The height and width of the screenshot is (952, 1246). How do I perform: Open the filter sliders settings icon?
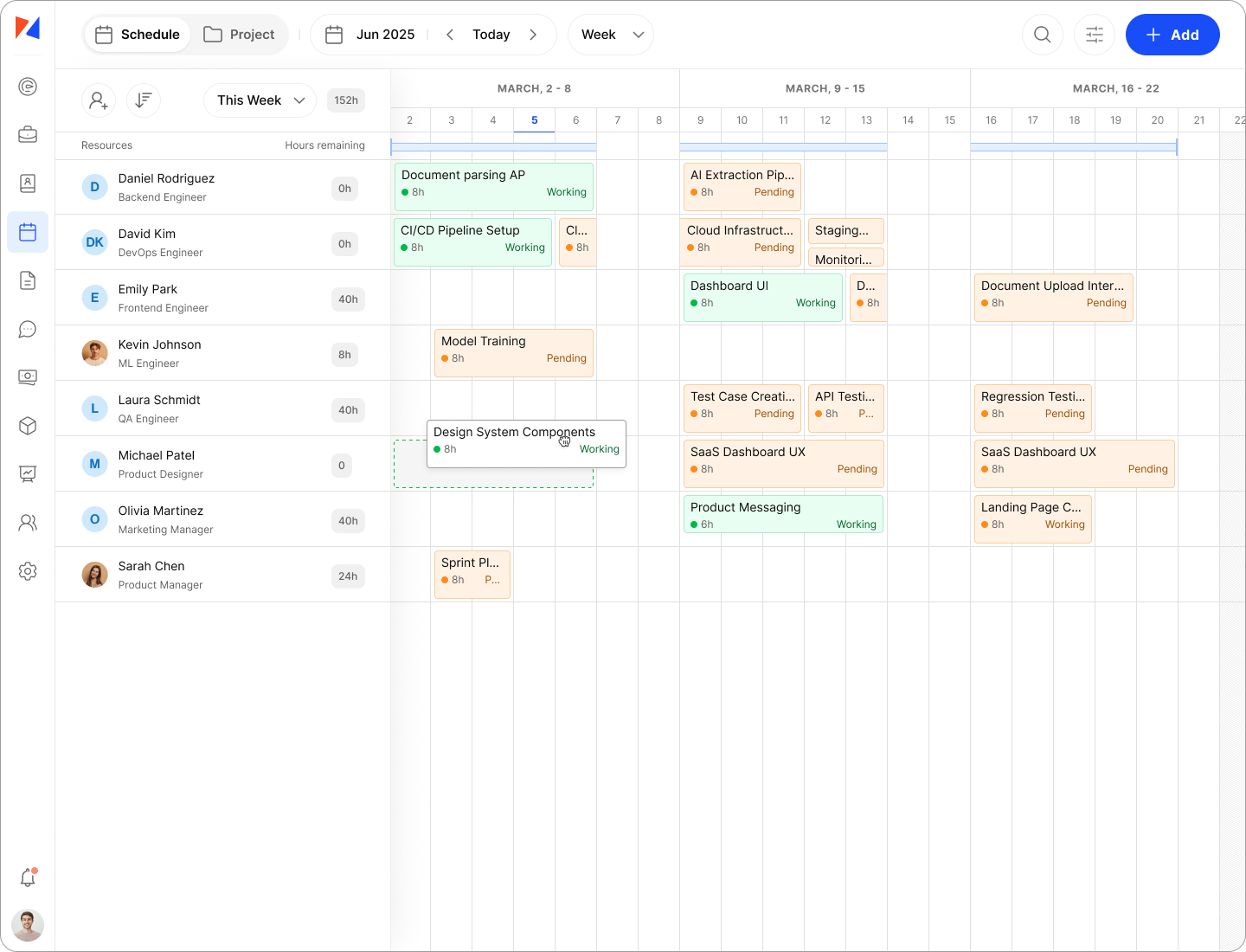pos(1094,35)
